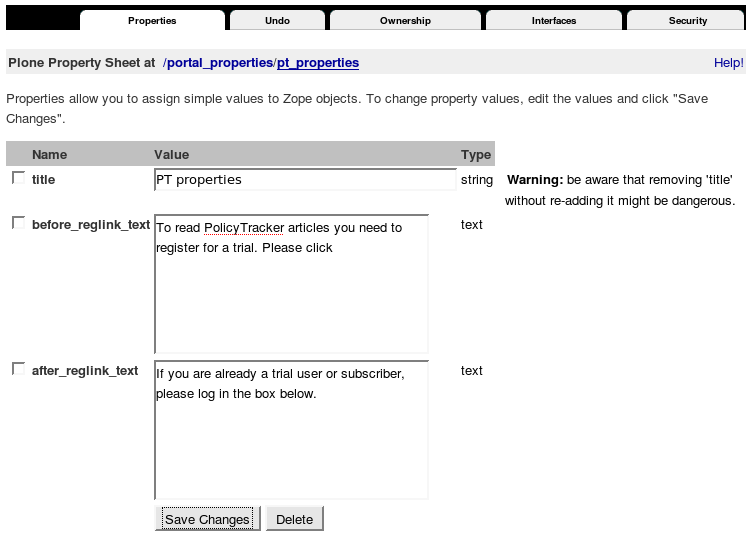Focus the before_reglink_text text area

(x=291, y=300)
